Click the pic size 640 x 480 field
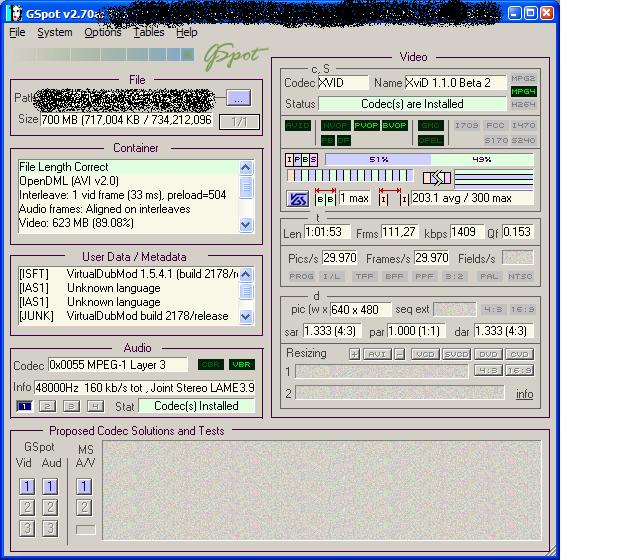This screenshot has height=560, width=640. coord(360,310)
